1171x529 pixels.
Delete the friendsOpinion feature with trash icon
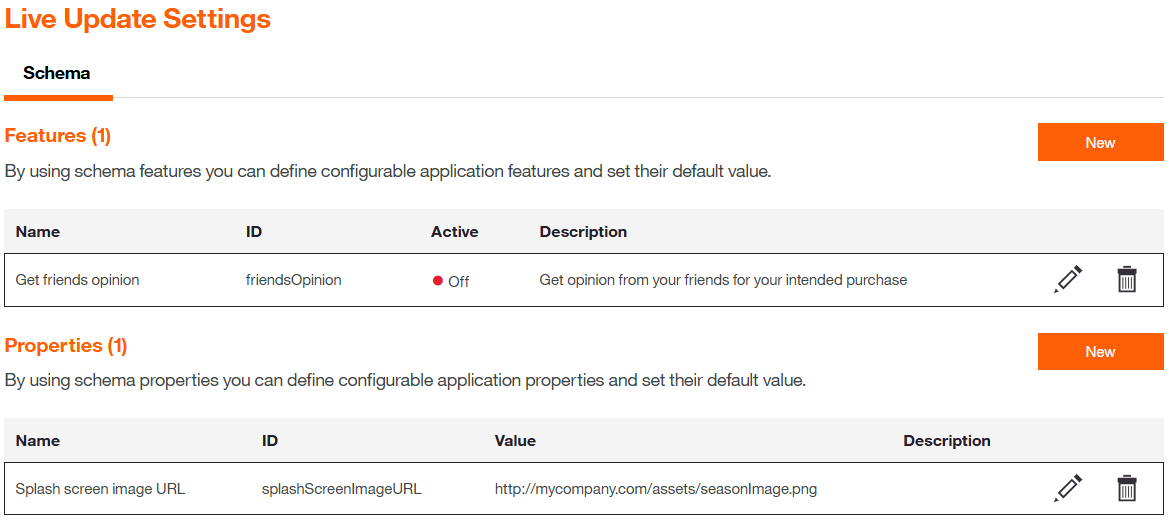1126,279
